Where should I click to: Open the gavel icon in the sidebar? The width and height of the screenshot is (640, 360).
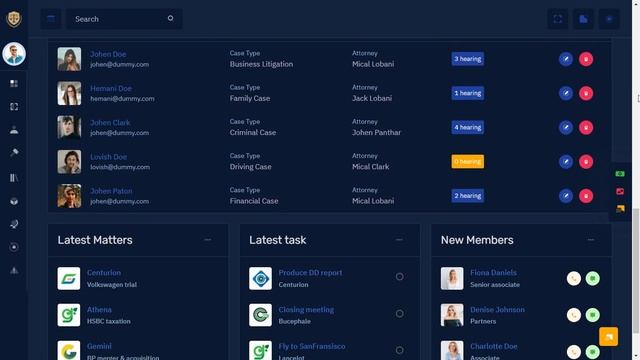tap(14, 153)
